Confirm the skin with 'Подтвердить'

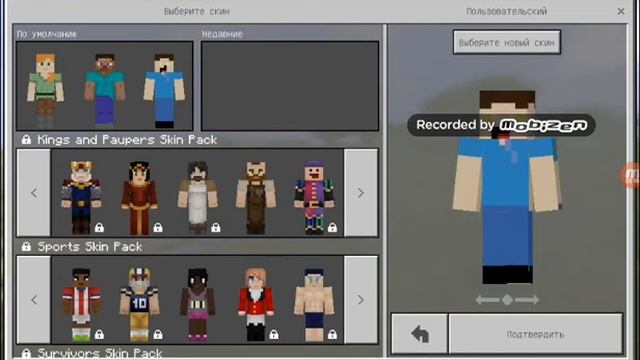click(x=536, y=334)
